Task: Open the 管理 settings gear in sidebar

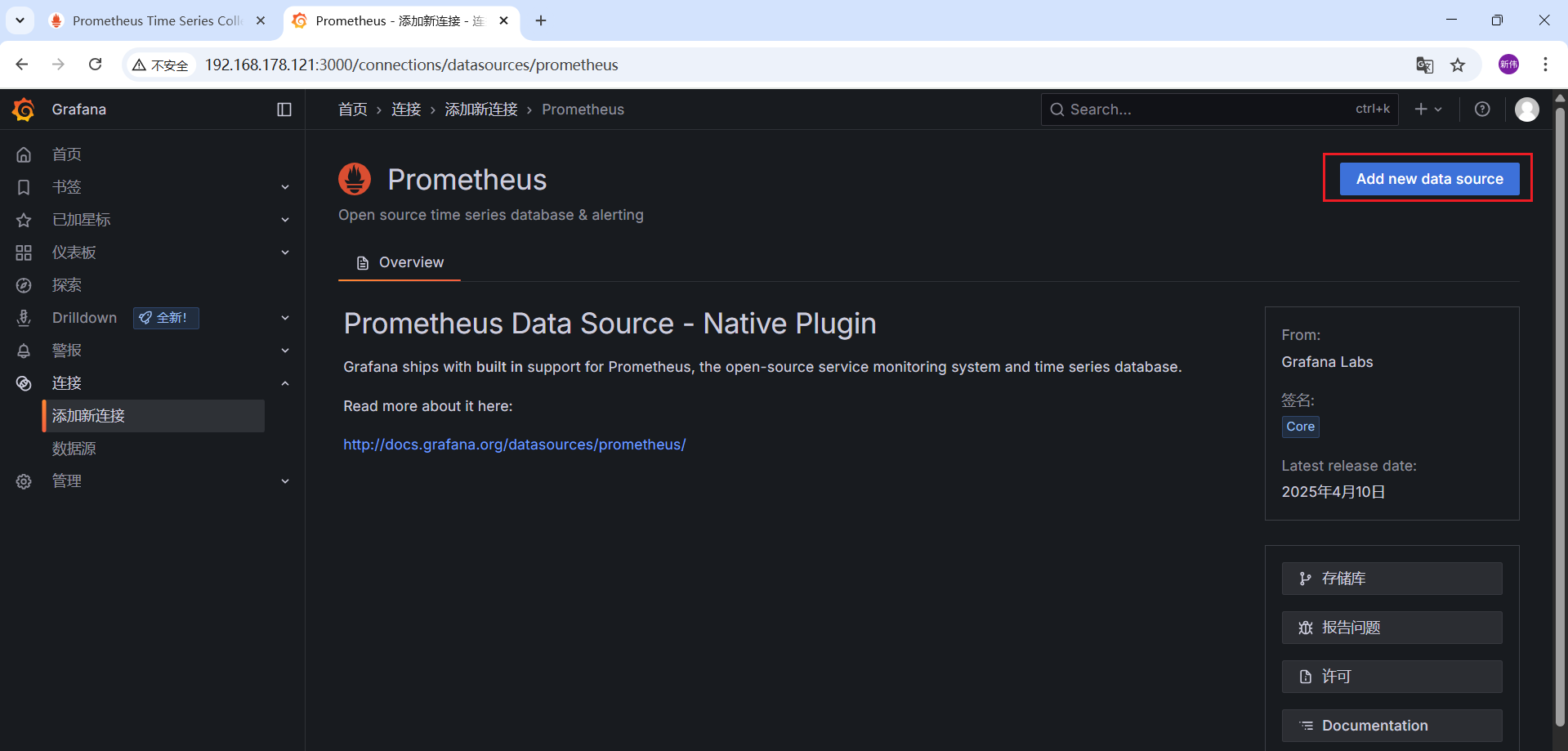Action: pyautogui.click(x=24, y=481)
